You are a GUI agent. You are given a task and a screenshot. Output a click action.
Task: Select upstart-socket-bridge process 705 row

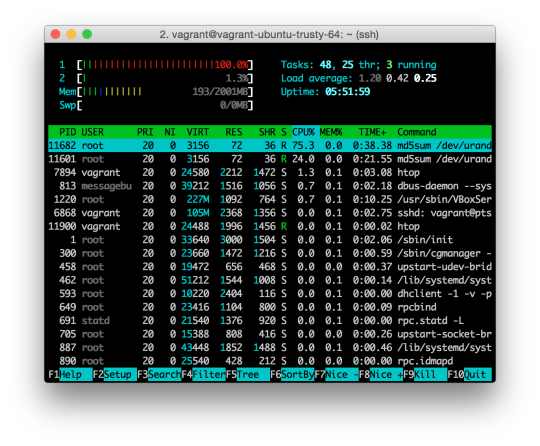click(270, 334)
